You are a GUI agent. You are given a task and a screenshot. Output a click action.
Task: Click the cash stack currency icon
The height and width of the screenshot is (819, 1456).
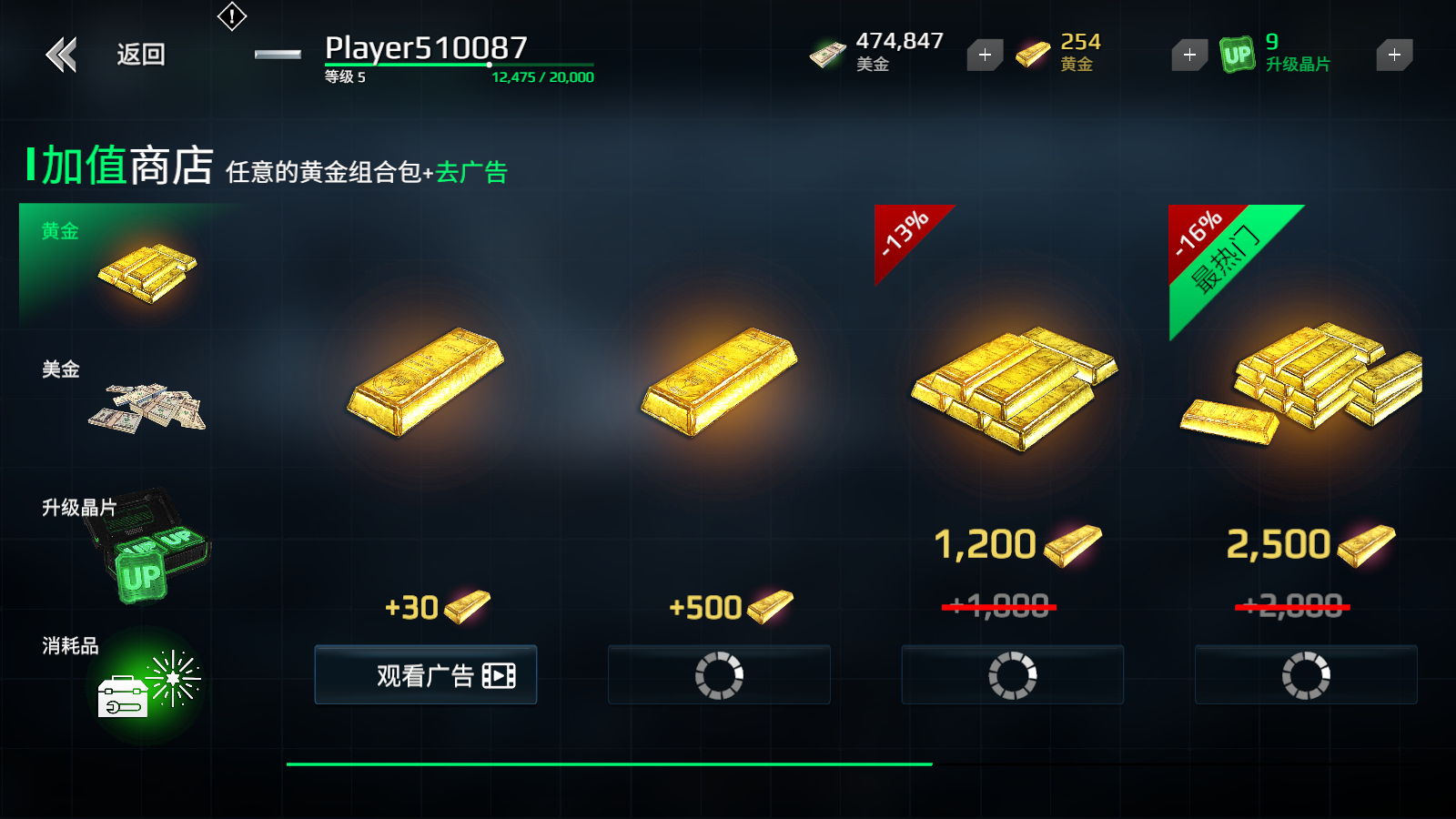[x=828, y=55]
